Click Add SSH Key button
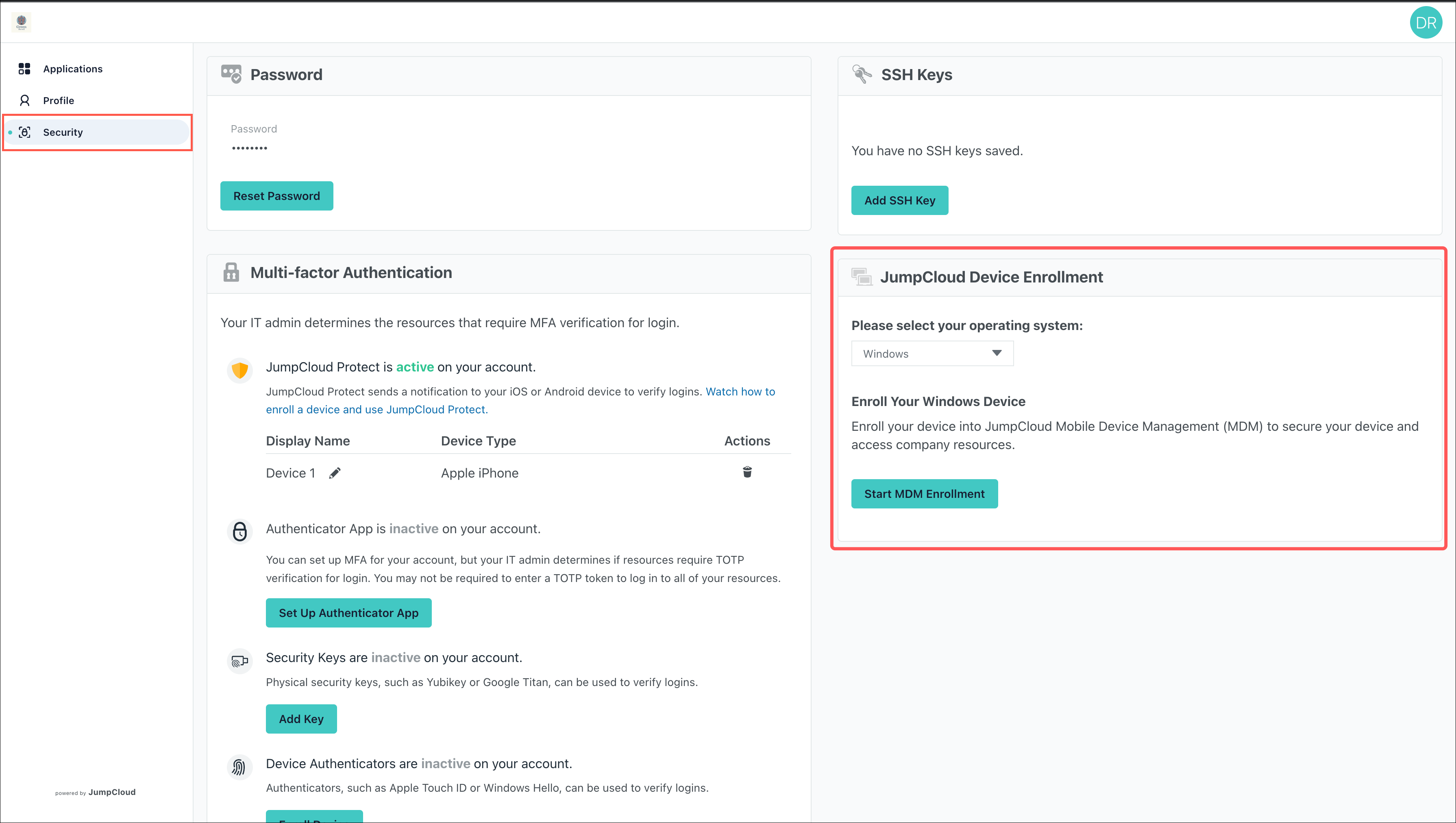This screenshot has width=1456, height=823. 899,201
